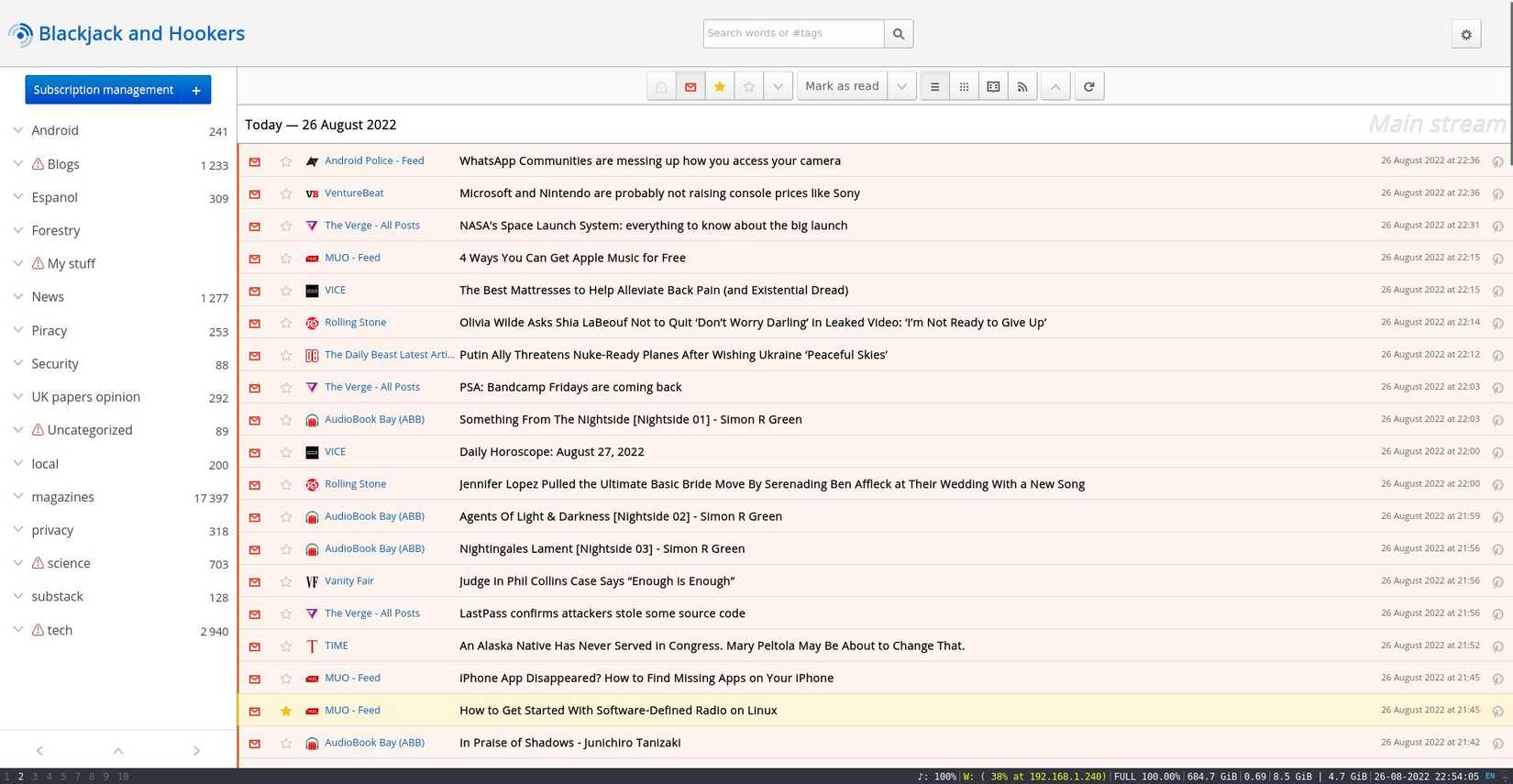Screen dimensions: 1513x784
Task: Open filter options dropdown after star
Action: click(779, 86)
